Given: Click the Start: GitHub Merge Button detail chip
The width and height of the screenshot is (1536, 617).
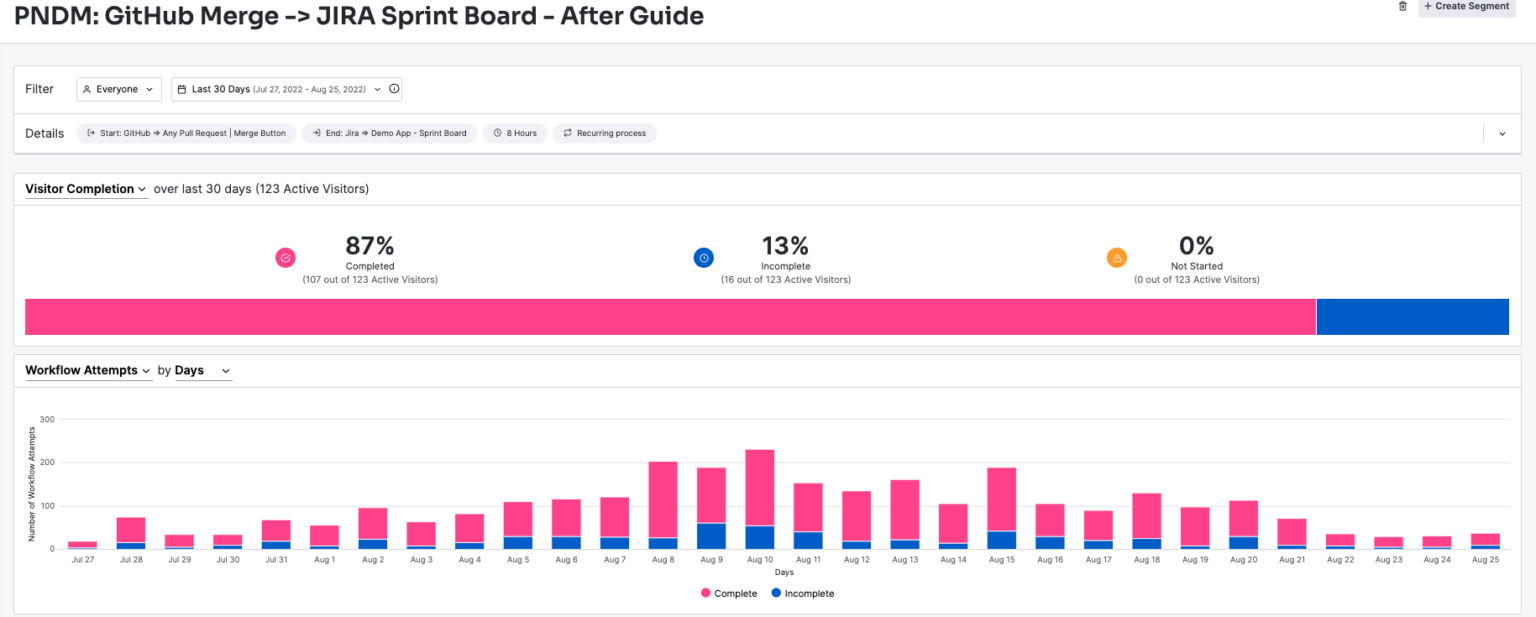Looking at the screenshot, I should (x=186, y=133).
